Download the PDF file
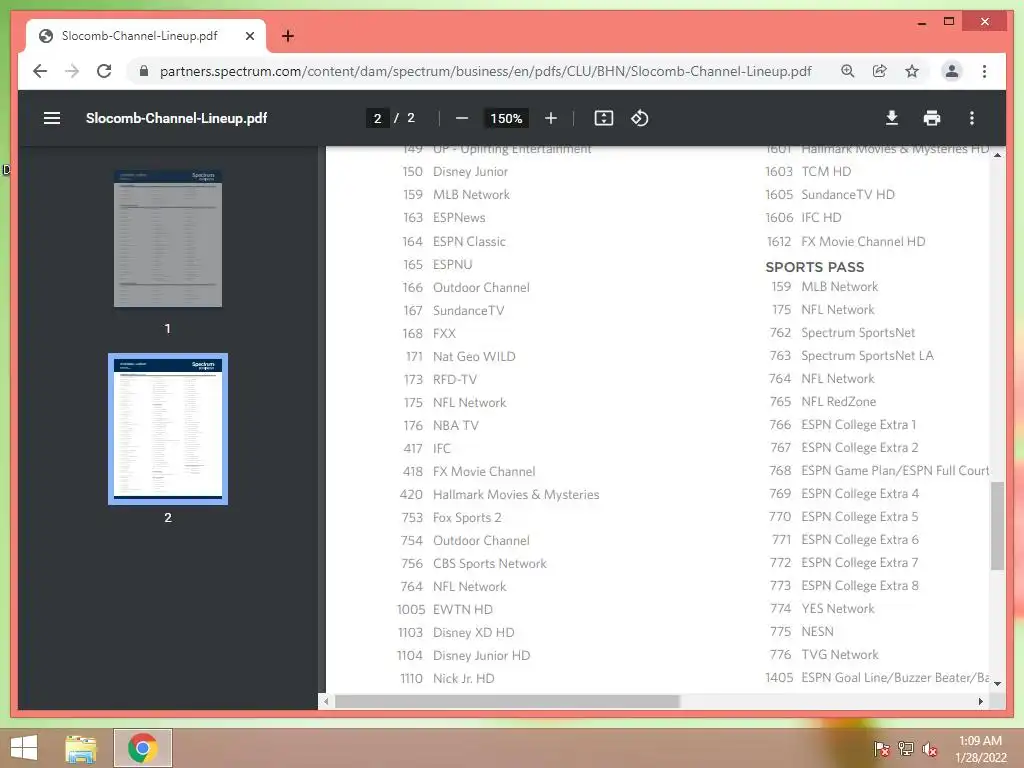1024x768 pixels. [x=891, y=118]
